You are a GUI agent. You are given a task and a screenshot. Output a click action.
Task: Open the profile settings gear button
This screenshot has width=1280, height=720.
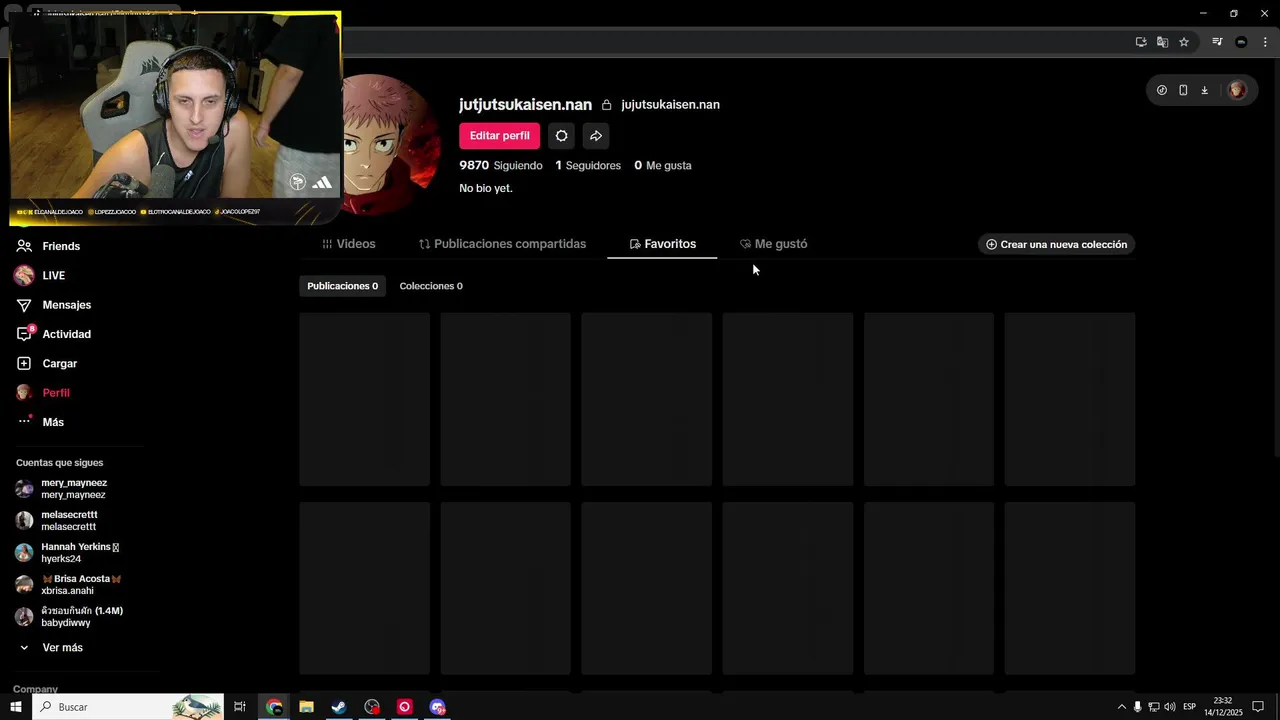point(562,136)
